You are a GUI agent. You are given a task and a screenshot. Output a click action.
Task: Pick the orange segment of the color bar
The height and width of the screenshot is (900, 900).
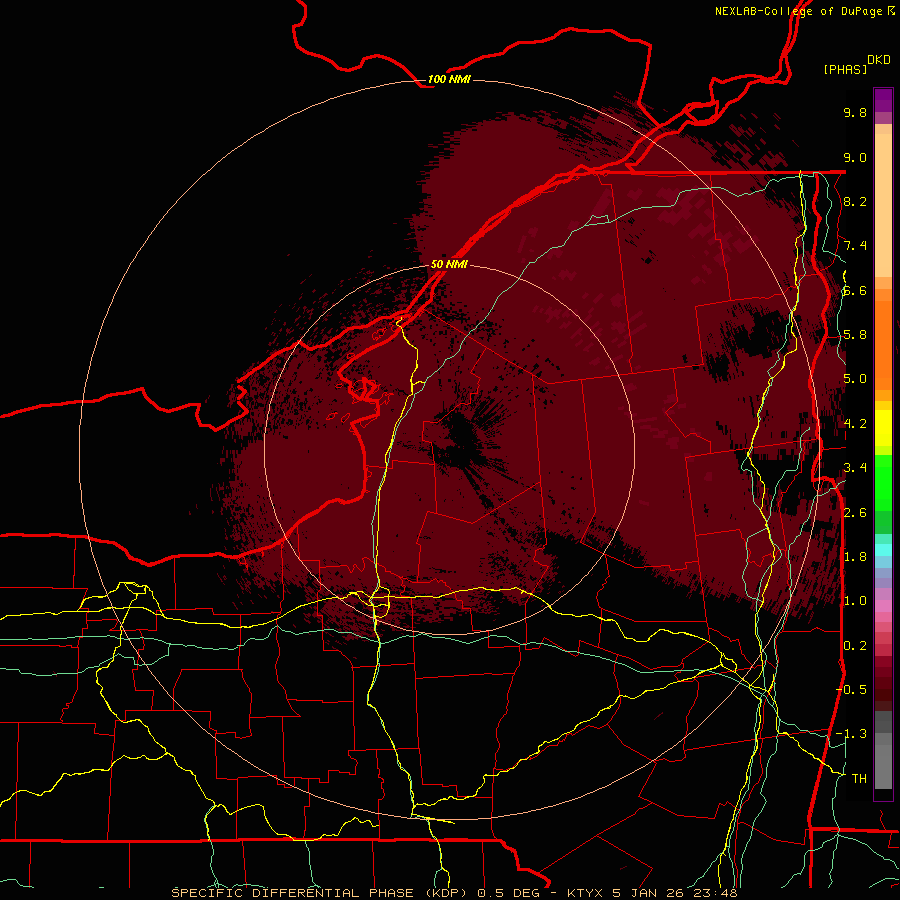pos(883,346)
